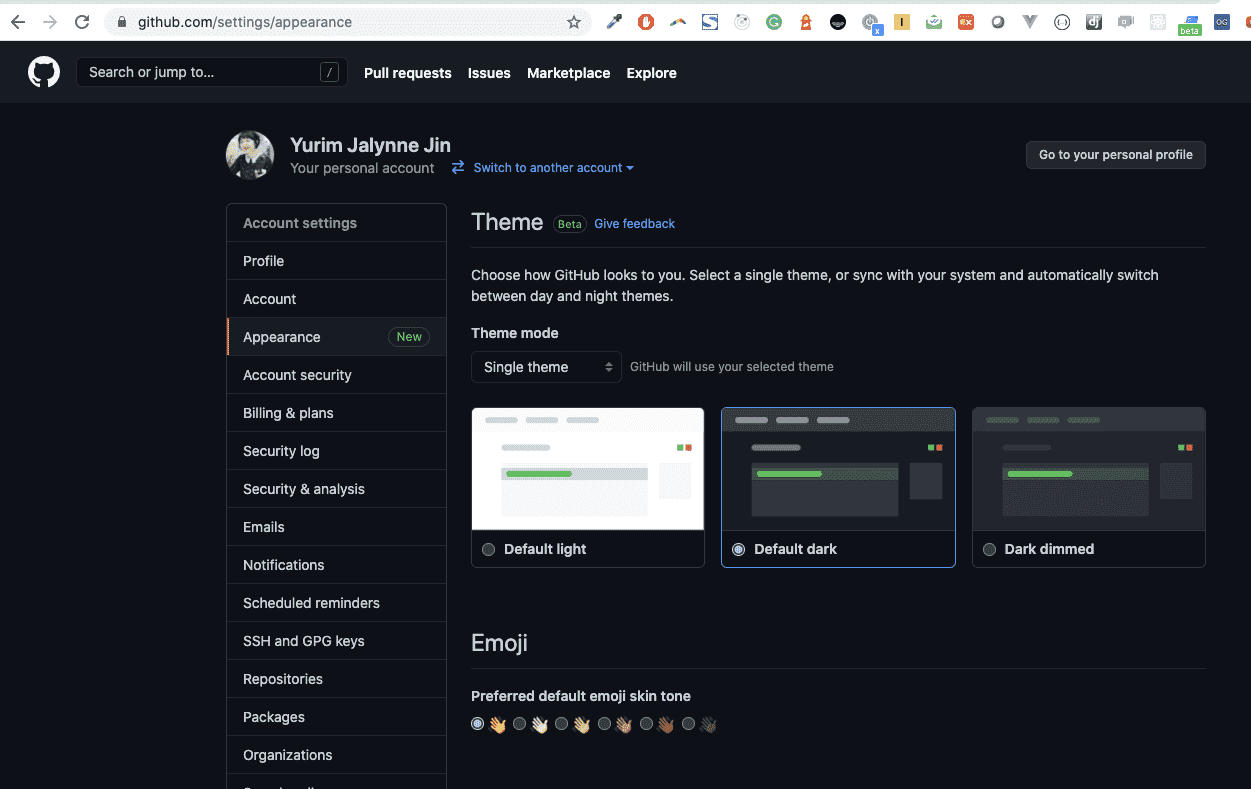The height and width of the screenshot is (789, 1251).
Task: Open Emails settings
Action: (x=336, y=527)
